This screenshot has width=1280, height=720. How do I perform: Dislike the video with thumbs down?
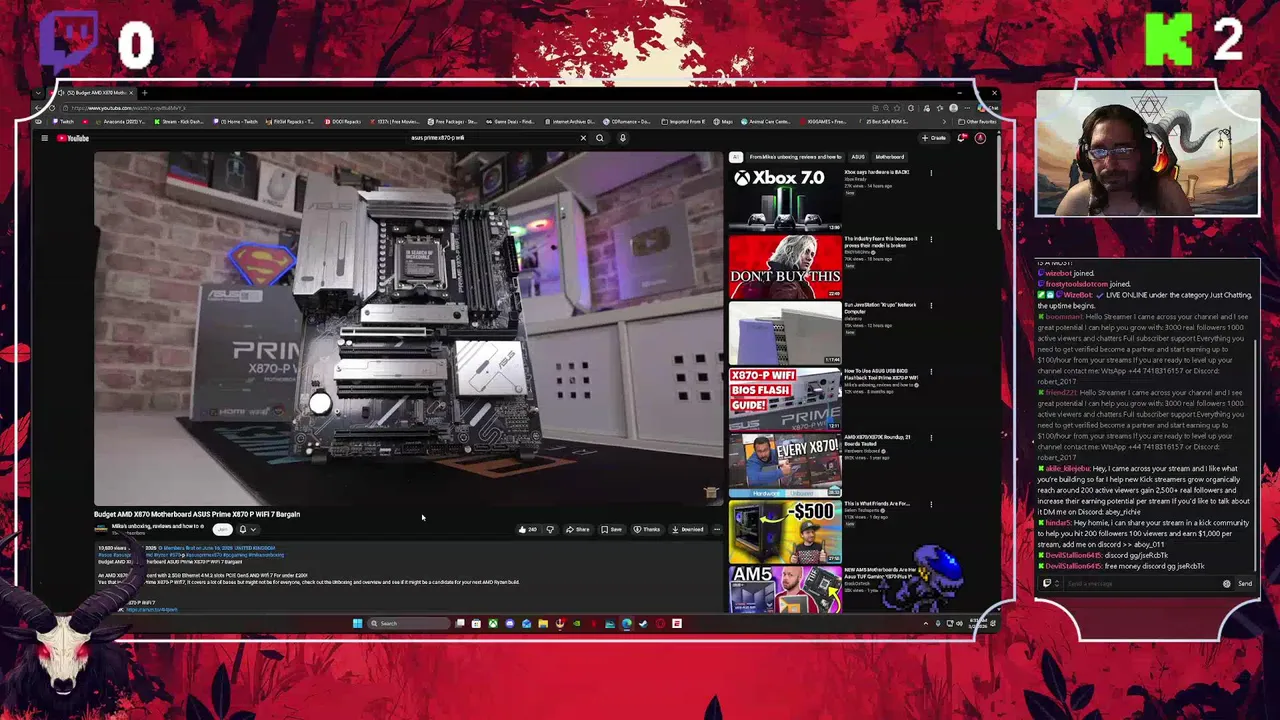(549, 529)
